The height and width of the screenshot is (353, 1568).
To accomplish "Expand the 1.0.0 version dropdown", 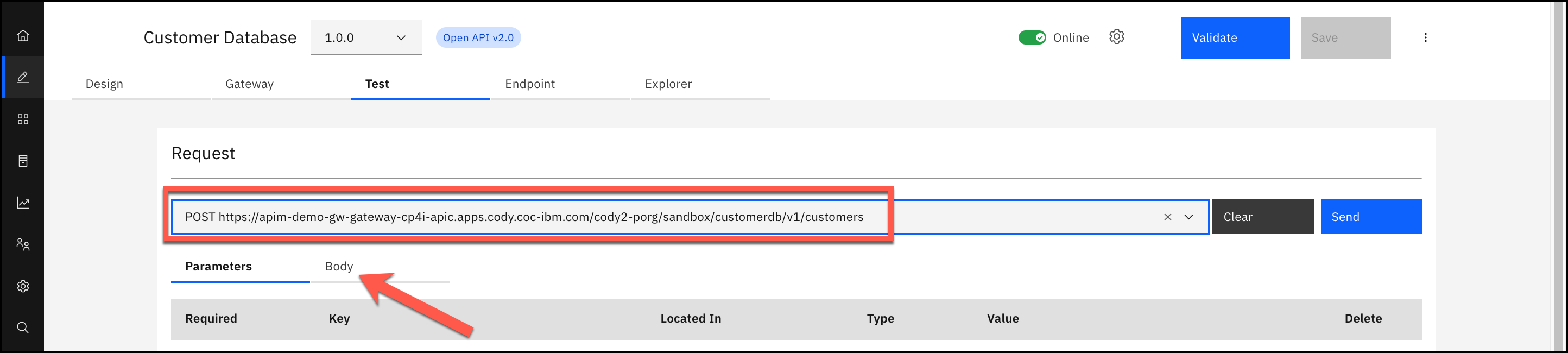I will pos(366,37).
